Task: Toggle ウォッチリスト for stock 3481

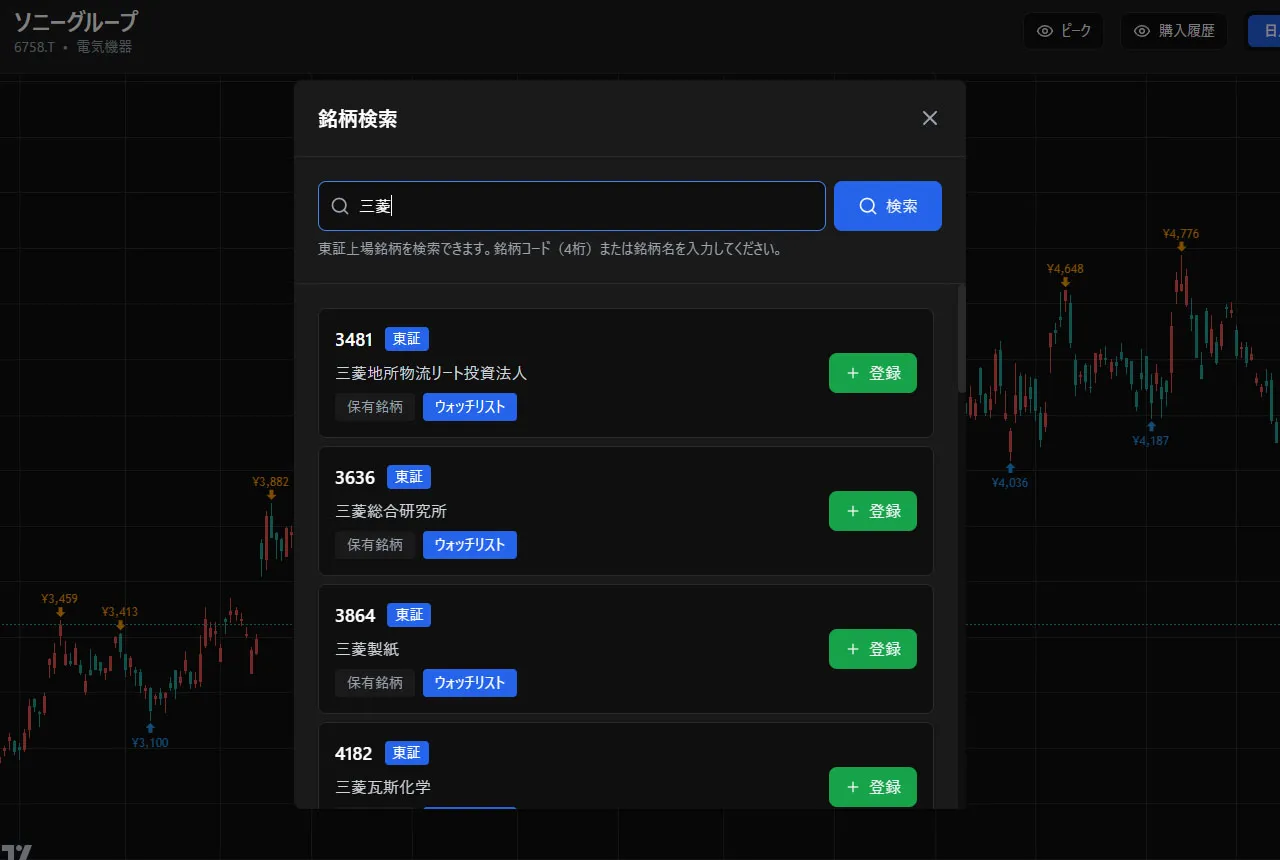Action: (470, 407)
